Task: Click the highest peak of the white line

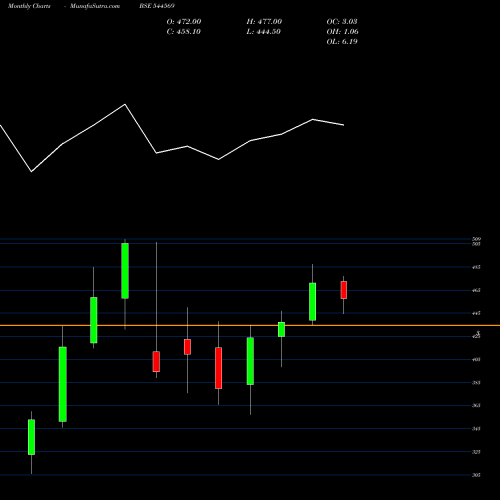Action: (x=125, y=104)
